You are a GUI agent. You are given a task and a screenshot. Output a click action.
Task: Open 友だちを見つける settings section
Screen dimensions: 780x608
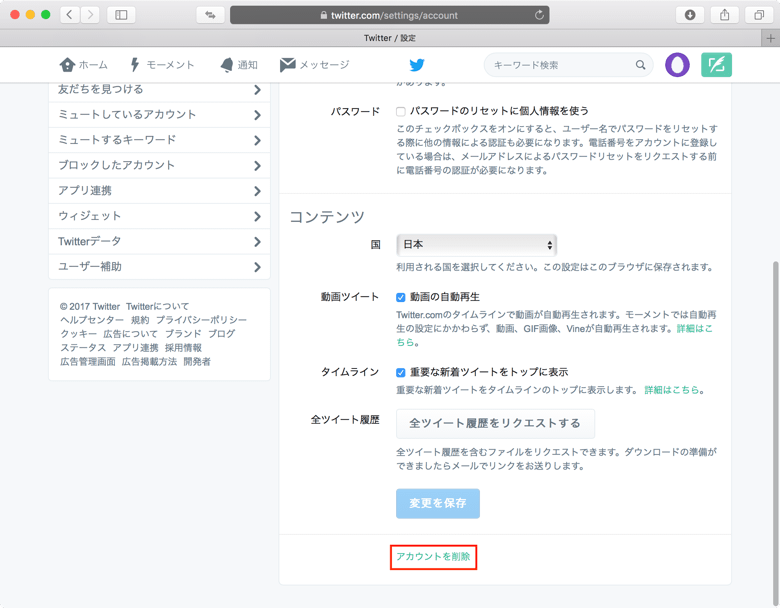[x=159, y=90]
